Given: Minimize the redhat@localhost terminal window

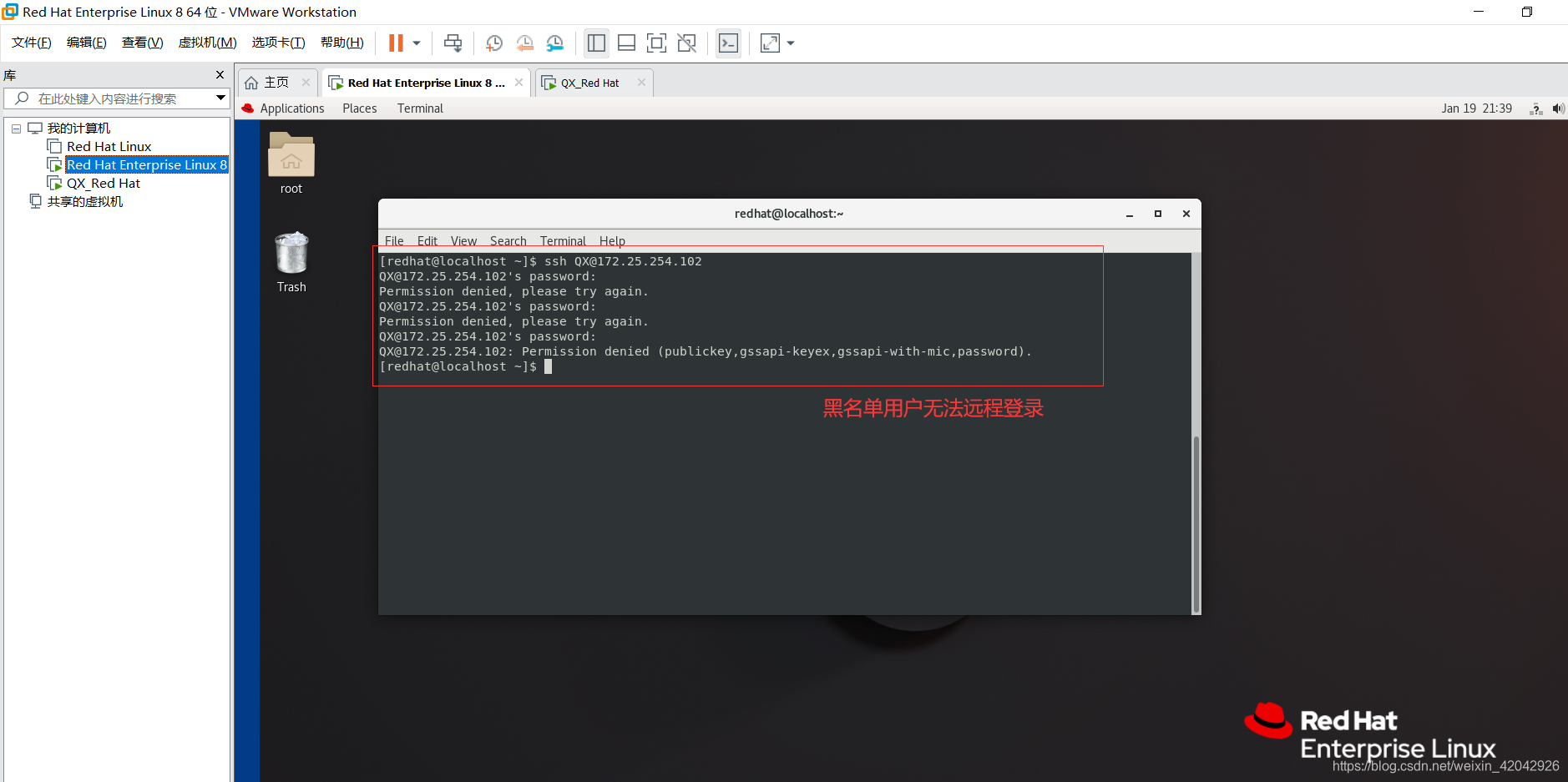Looking at the screenshot, I should click(x=1130, y=214).
